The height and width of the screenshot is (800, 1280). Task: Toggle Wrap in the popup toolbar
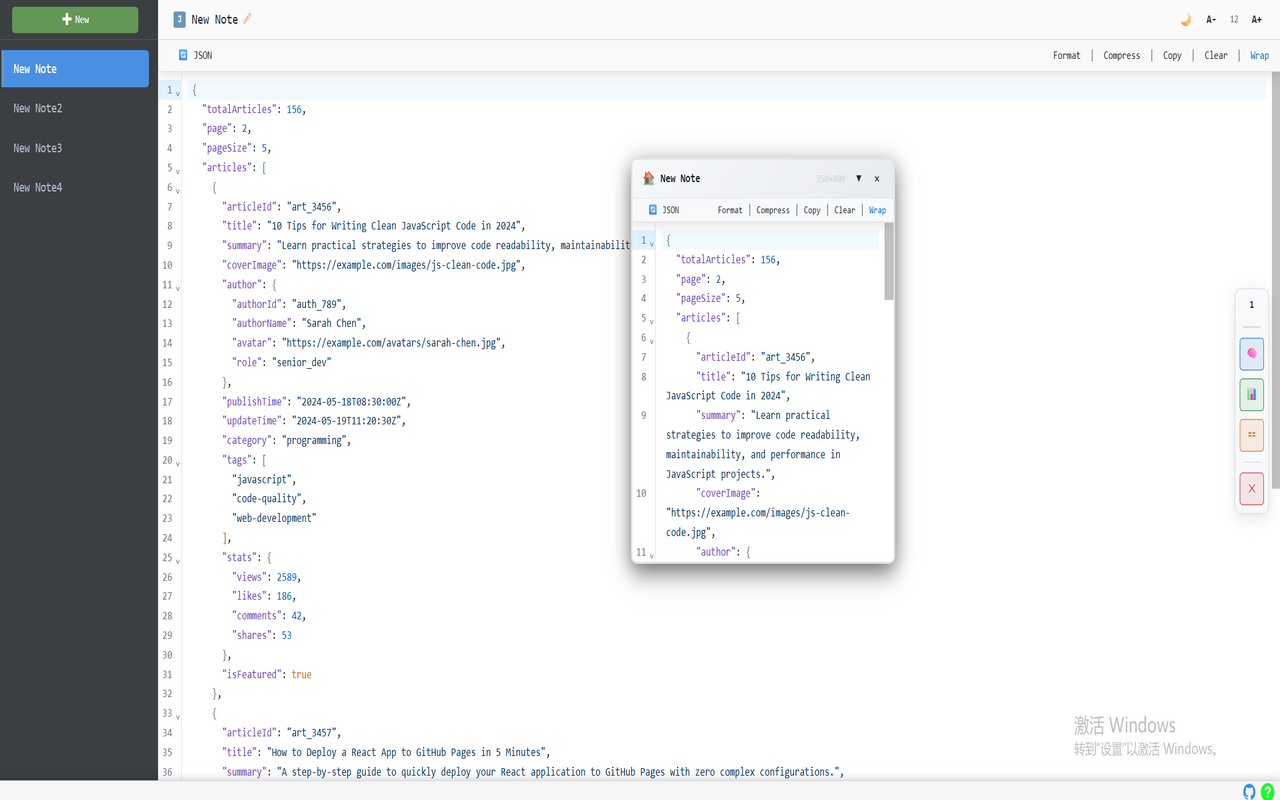[877, 210]
